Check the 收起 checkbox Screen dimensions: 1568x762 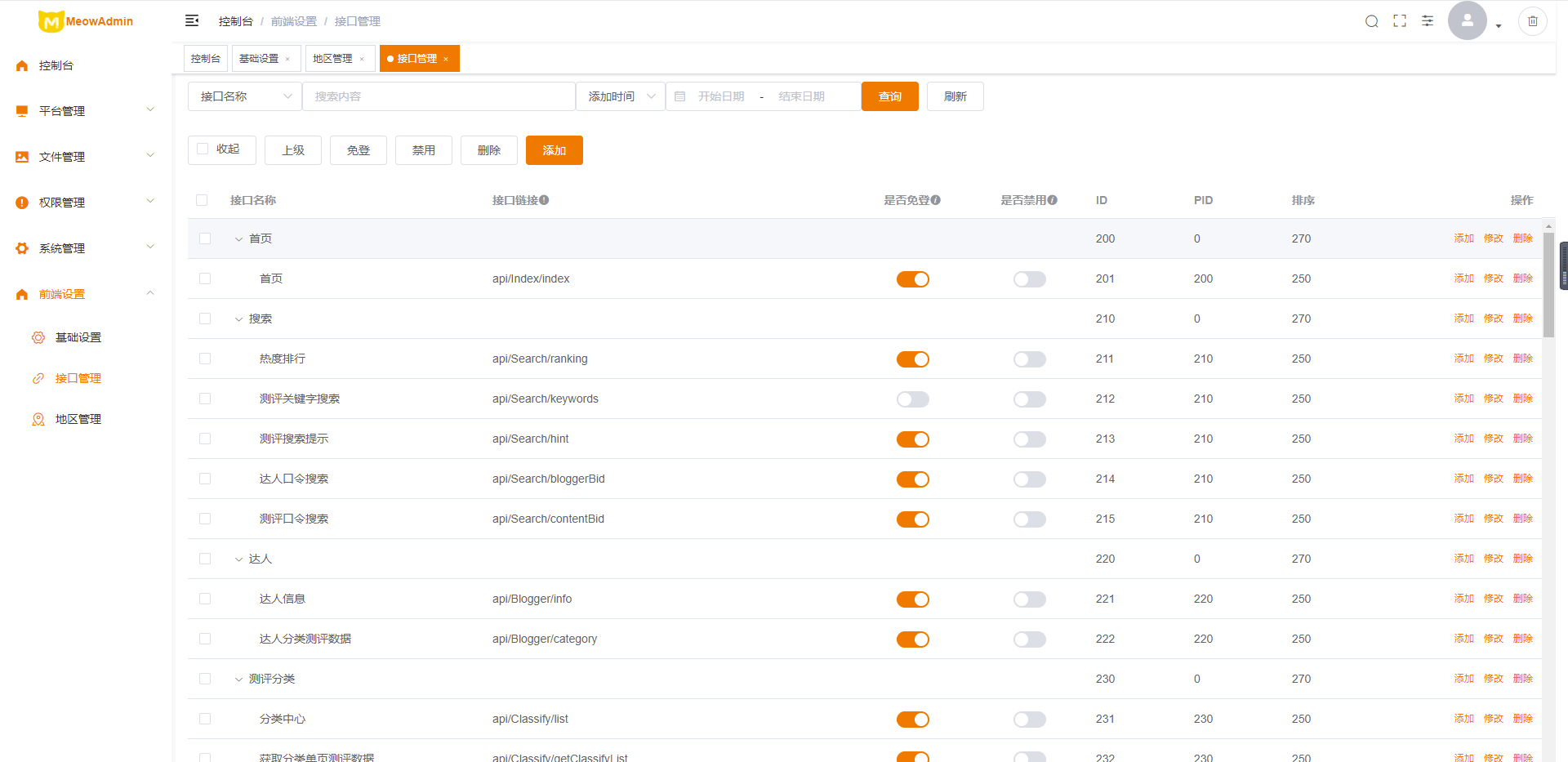click(x=203, y=149)
